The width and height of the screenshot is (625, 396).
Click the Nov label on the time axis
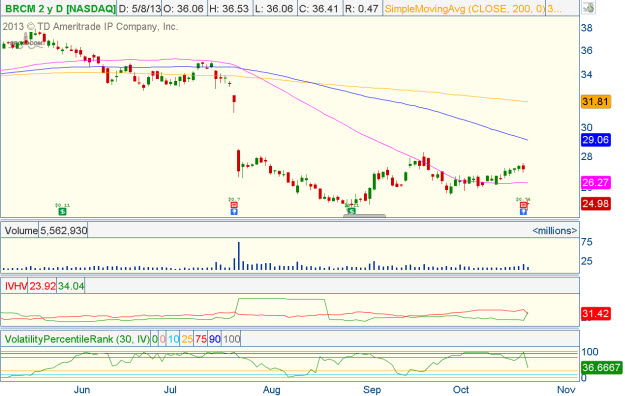point(566,390)
